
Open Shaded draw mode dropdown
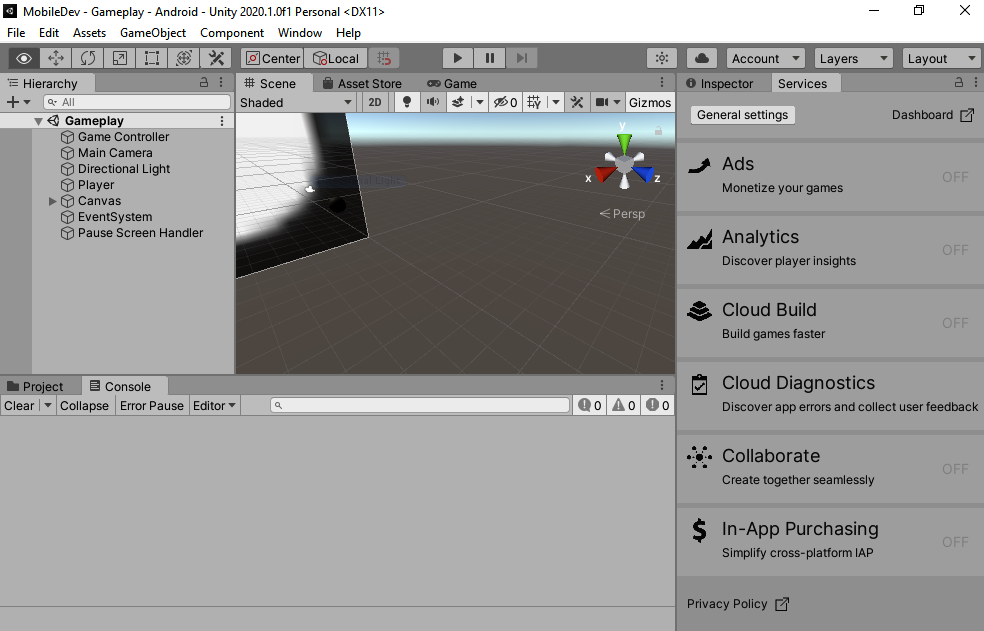tap(296, 102)
